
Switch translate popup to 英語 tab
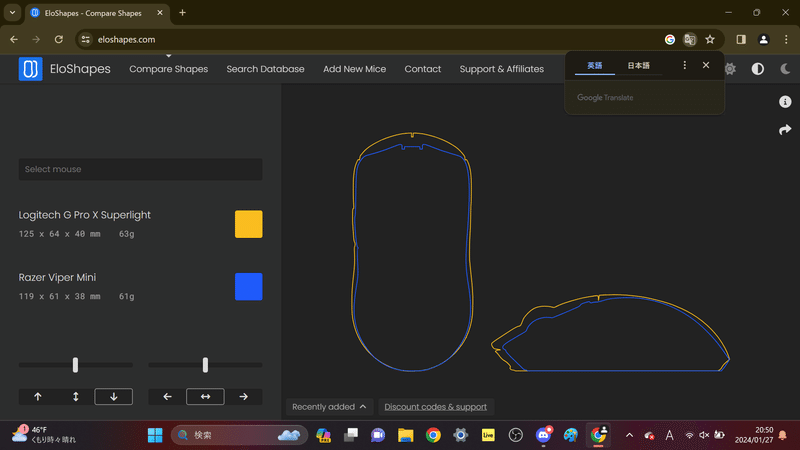point(595,65)
